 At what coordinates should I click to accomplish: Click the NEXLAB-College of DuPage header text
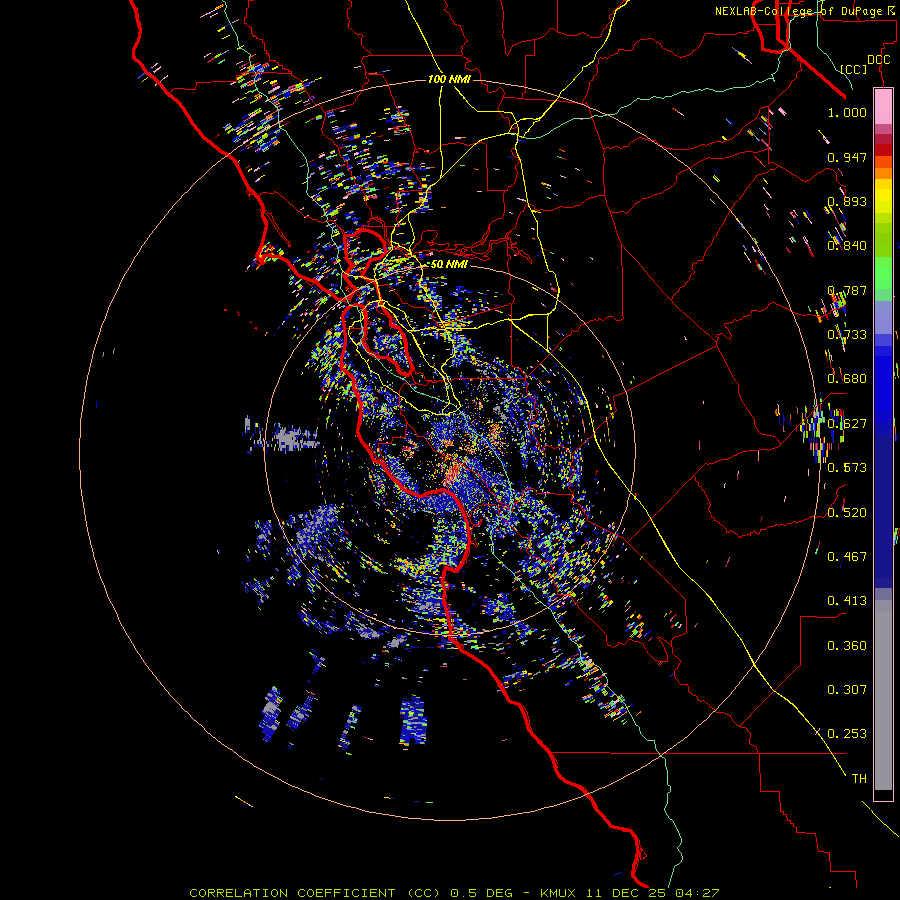click(807, 11)
